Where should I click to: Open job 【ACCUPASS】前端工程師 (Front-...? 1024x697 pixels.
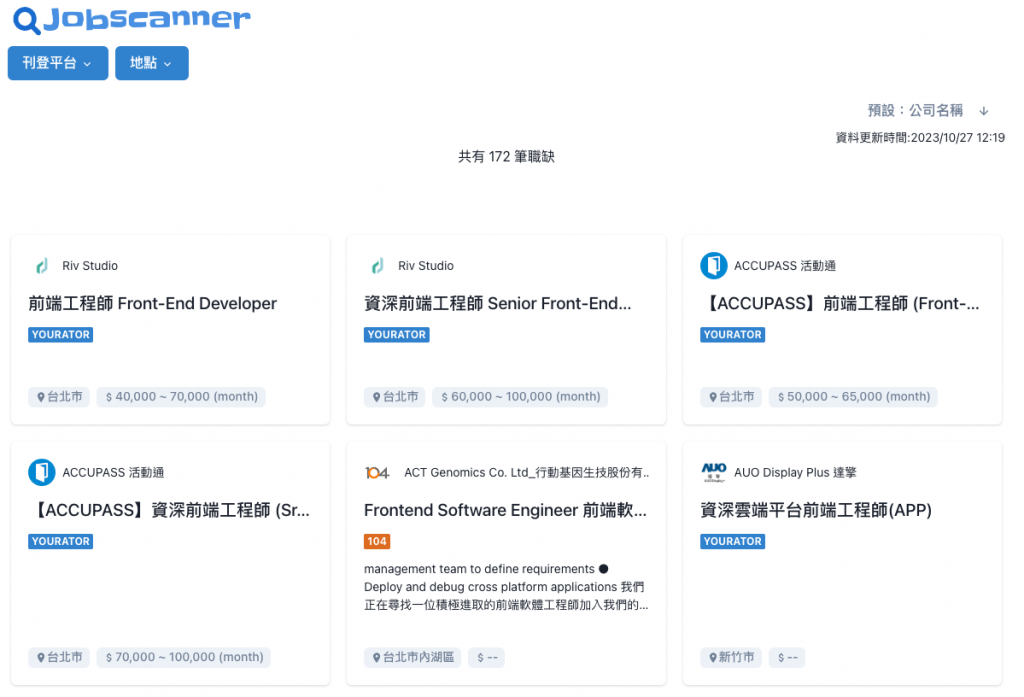coord(840,304)
